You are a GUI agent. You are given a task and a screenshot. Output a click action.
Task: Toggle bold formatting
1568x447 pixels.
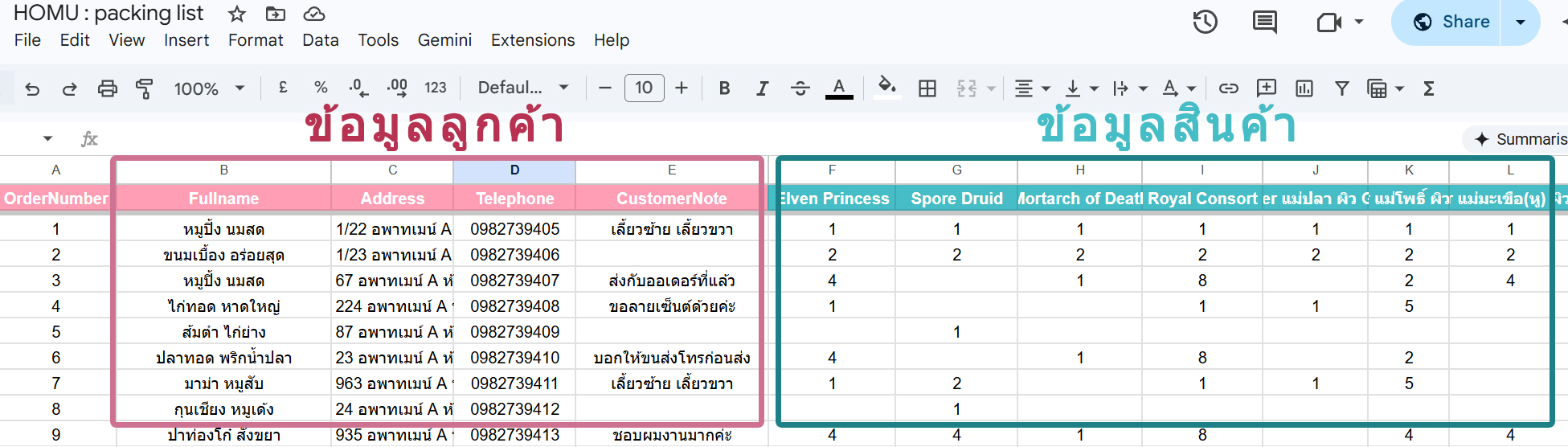(724, 88)
